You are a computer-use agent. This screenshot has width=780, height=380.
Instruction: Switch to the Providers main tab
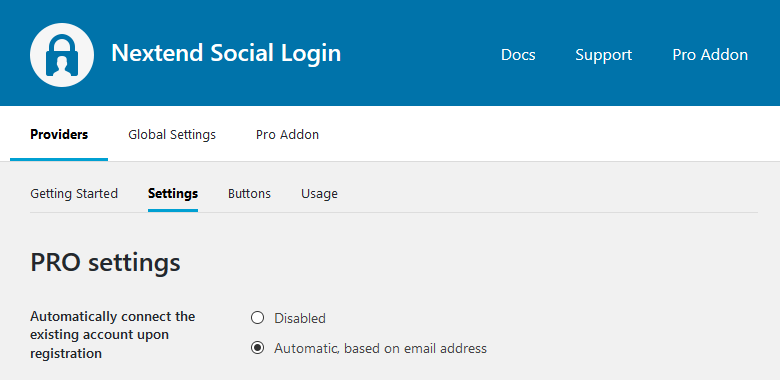pos(59,134)
